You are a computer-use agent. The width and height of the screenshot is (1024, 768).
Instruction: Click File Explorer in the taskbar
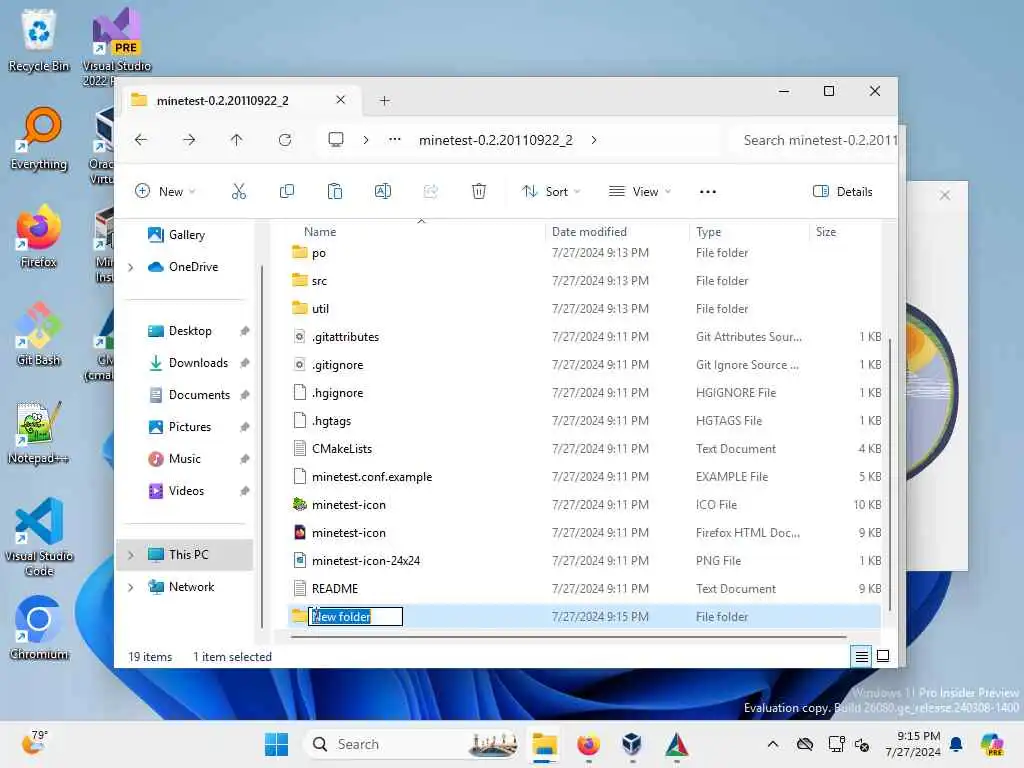[x=544, y=744]
